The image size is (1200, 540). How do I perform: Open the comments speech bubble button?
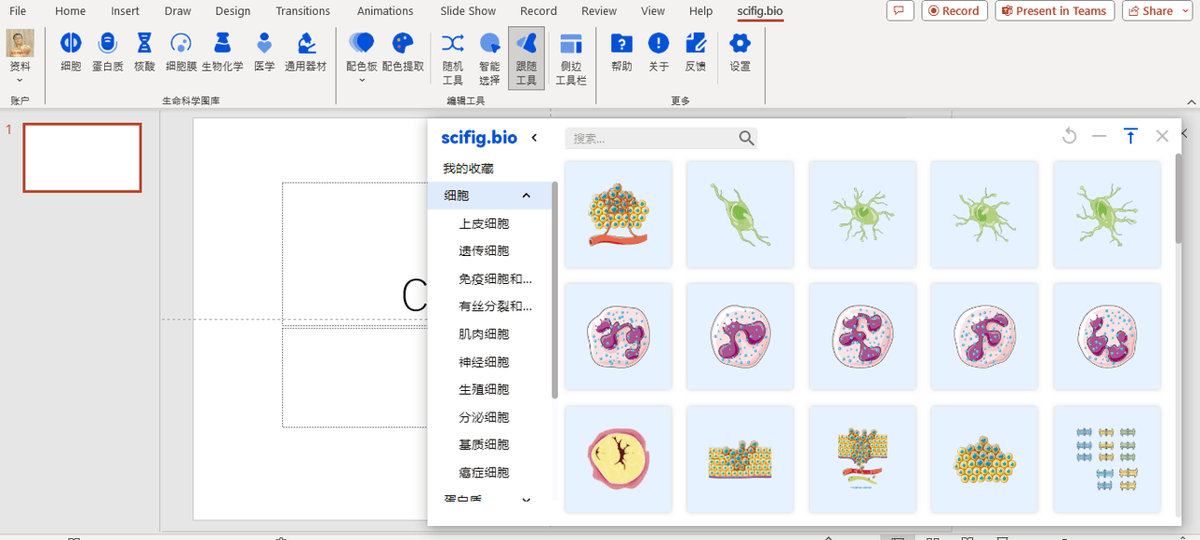coord(901,11)
